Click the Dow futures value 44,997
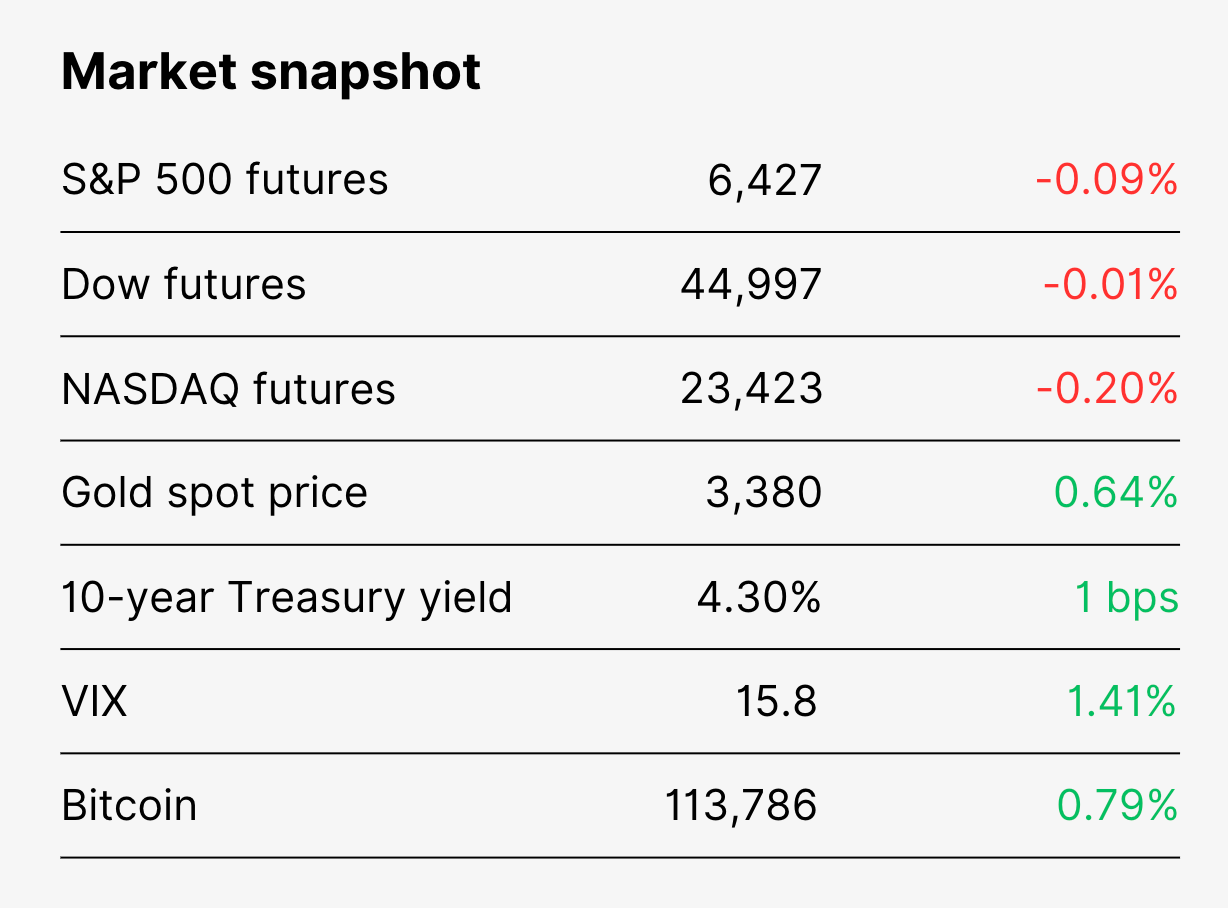The width and height of the screenshot is (1228, 908). pos(751,286)
